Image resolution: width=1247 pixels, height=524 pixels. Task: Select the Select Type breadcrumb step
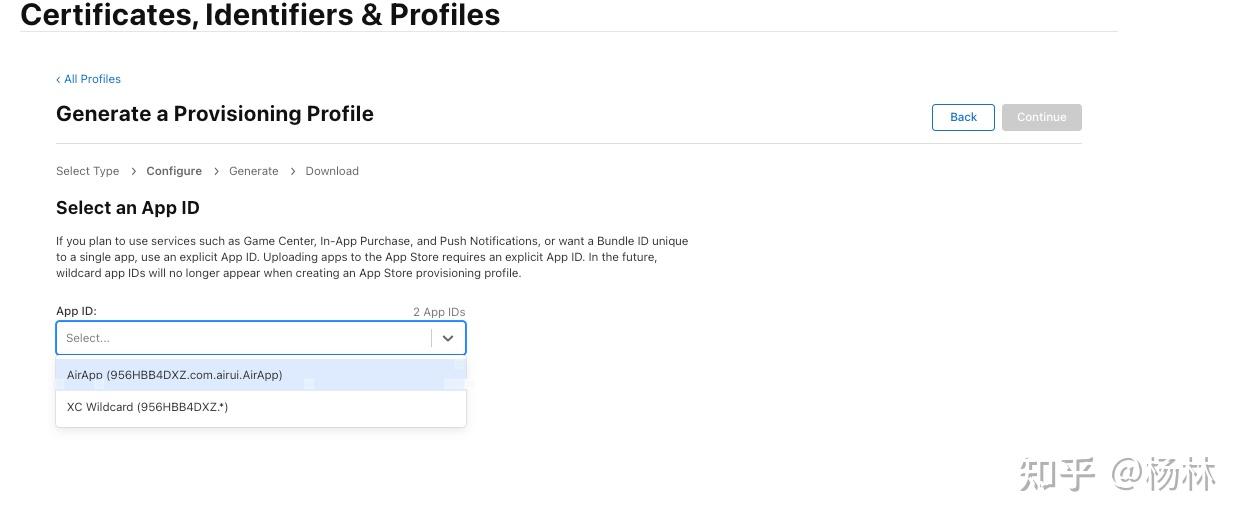coord(87,171)
